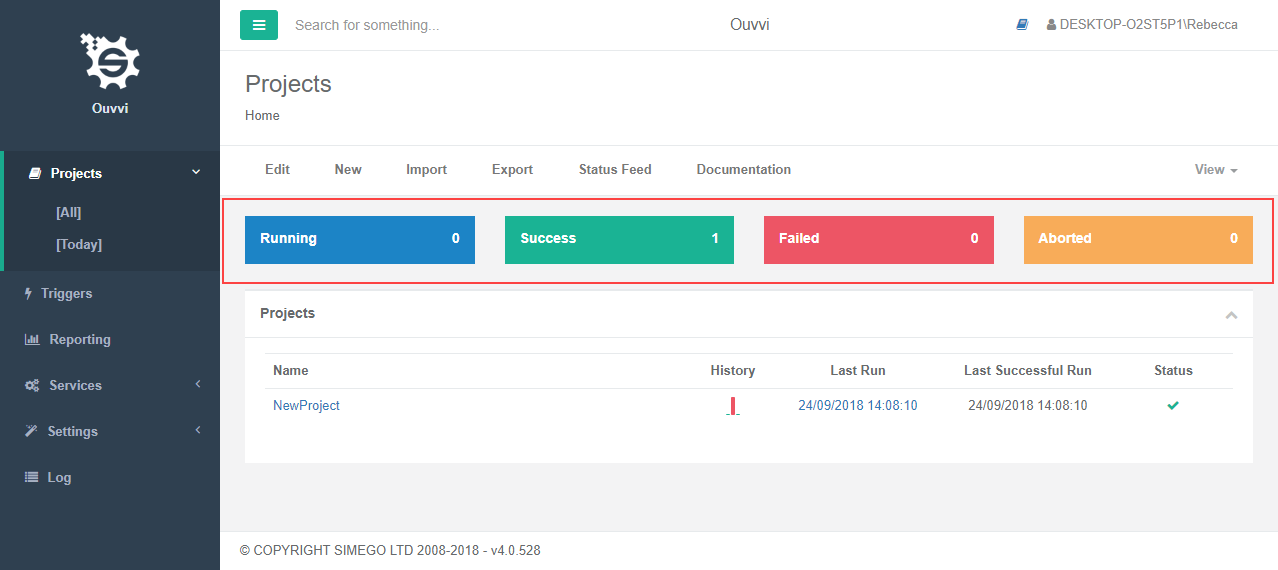
Task: Click the orange Aborted tile
Action: coord(1138,239)
